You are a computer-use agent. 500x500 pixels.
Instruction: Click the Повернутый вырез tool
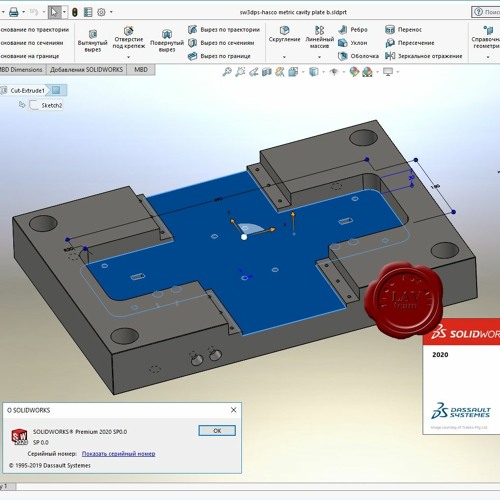[x=167, y=41]
